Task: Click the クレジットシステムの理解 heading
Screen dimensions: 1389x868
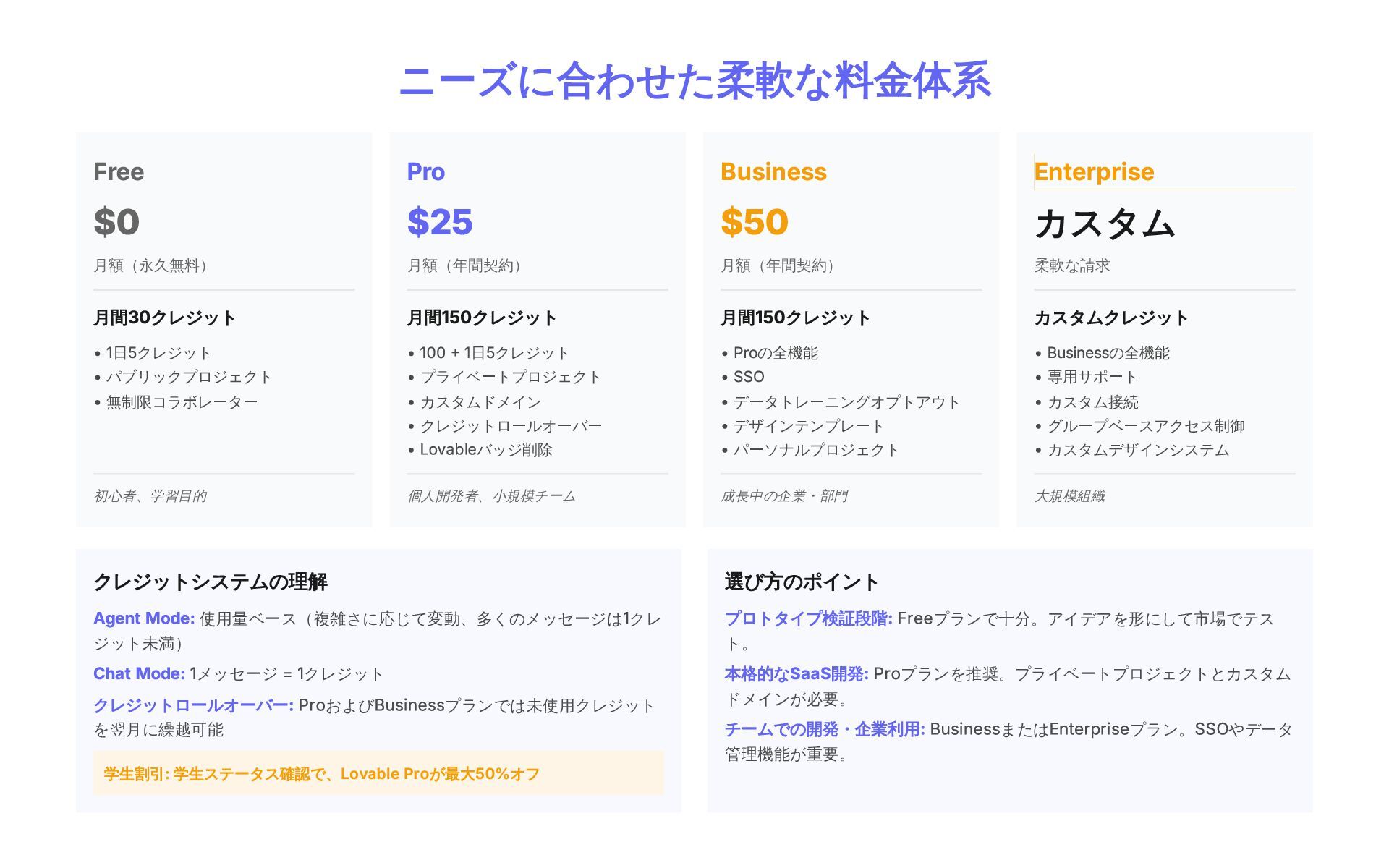Action: pyautogui.click(x=211, y=582)
